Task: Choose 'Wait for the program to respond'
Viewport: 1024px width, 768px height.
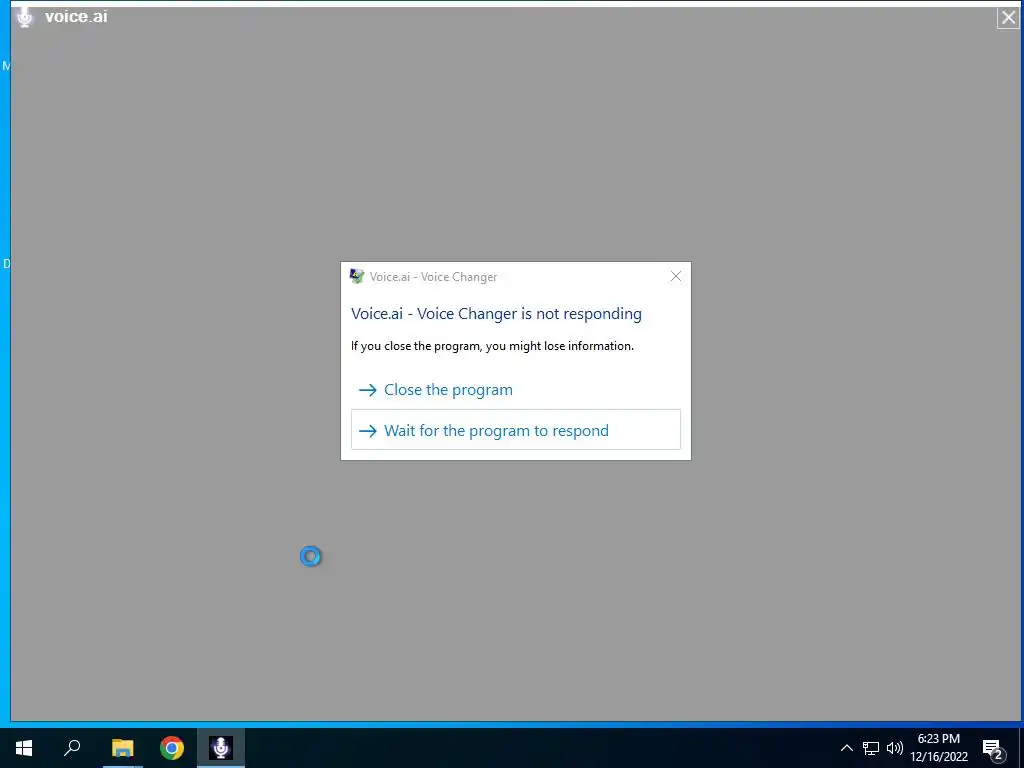Action: pyautogui.click(x=515, y=430)
